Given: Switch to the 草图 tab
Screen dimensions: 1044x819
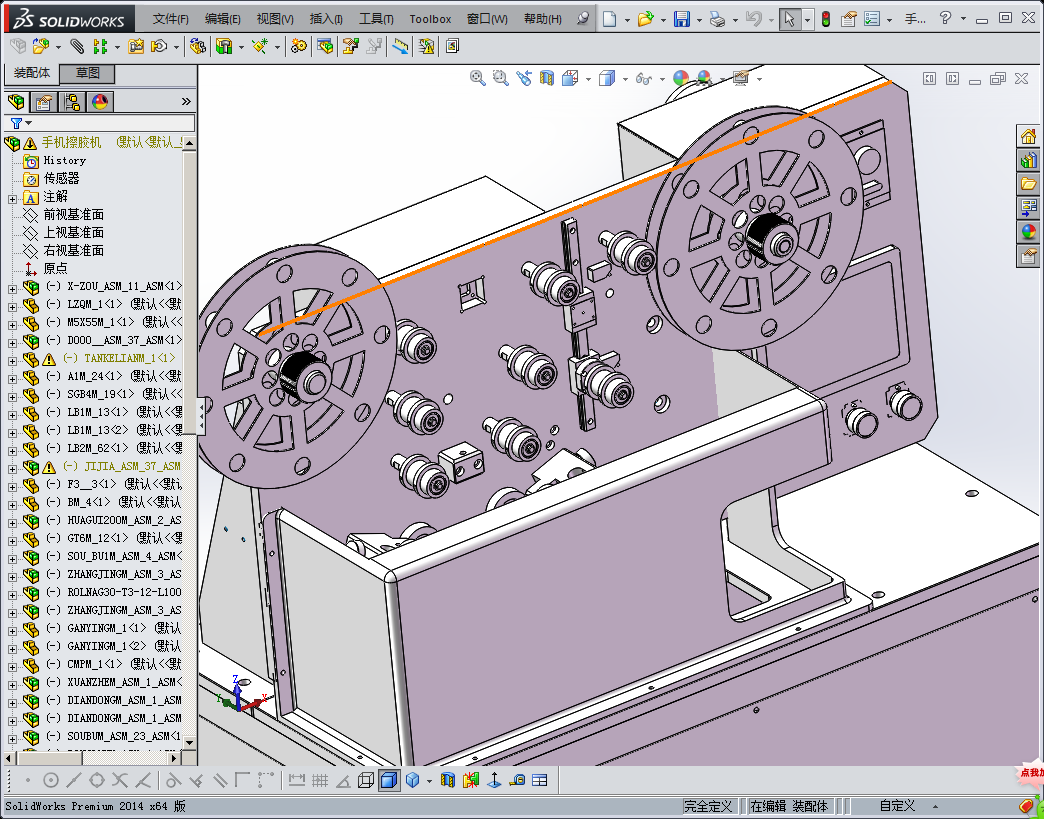Looking at the screenshot, I should point(87,73).
